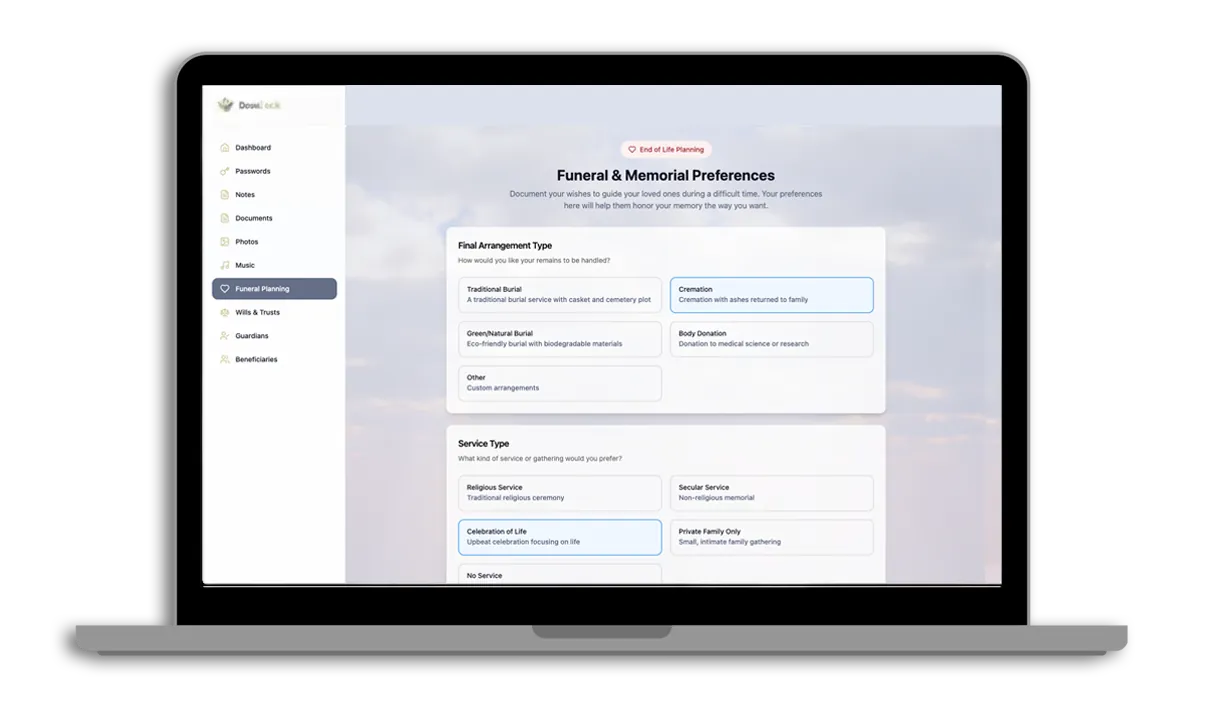Viewport: 1207px width, 711px height.
Task: Pick the Body Donation option
Action: click(771, 339)
